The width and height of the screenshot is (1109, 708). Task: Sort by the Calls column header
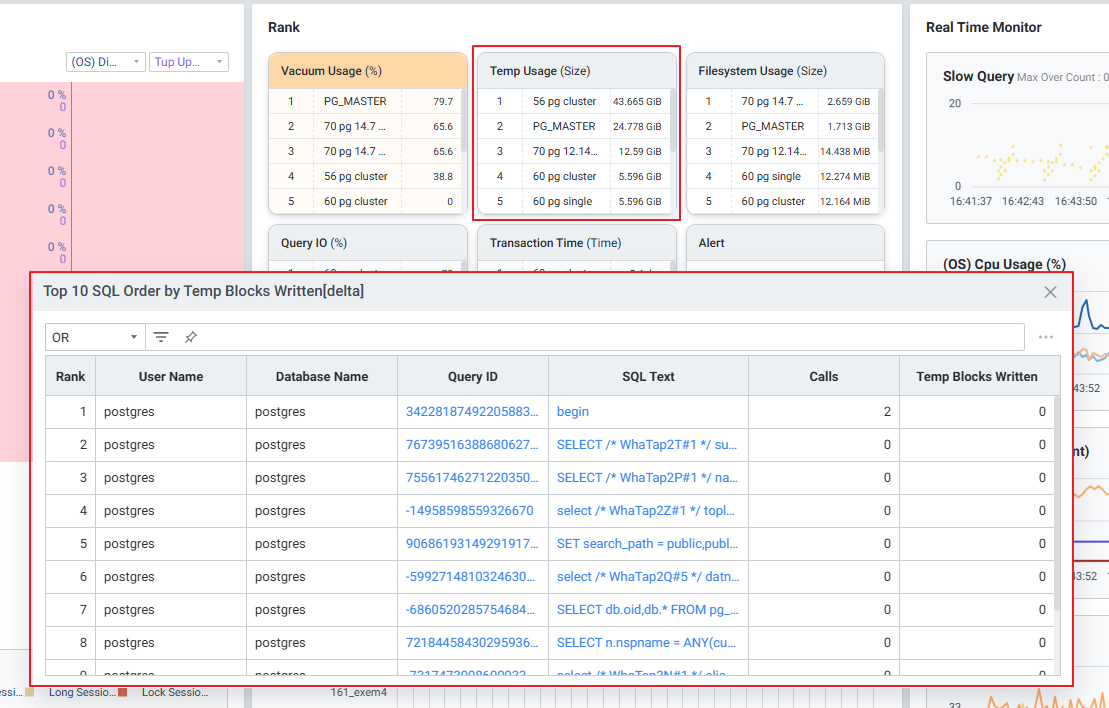coord(823,377)
